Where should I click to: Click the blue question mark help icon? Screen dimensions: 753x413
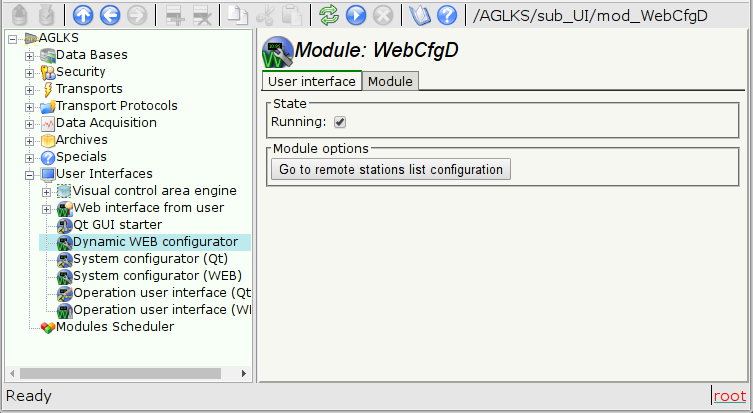point(447,15)
